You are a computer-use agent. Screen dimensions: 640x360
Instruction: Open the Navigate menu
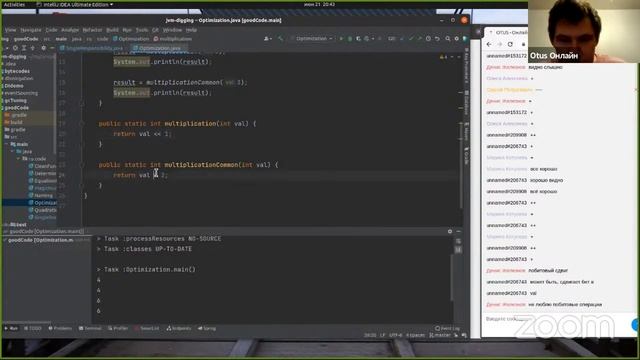coord(31,30)
